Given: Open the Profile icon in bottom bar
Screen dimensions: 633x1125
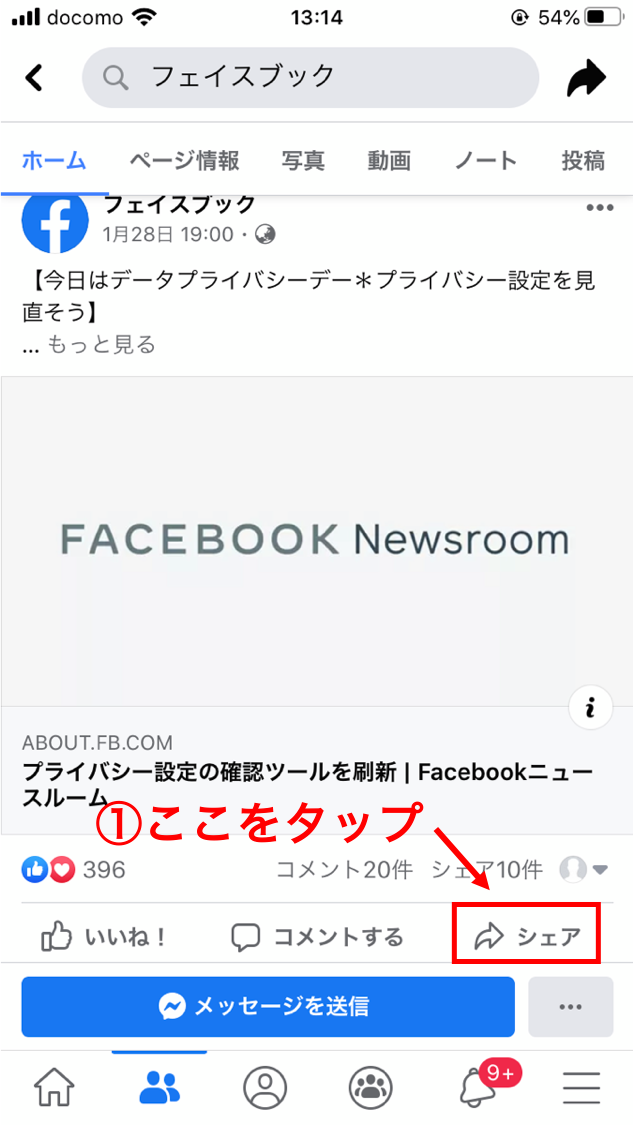Looking at the screenshot, I should point(265,1088).
